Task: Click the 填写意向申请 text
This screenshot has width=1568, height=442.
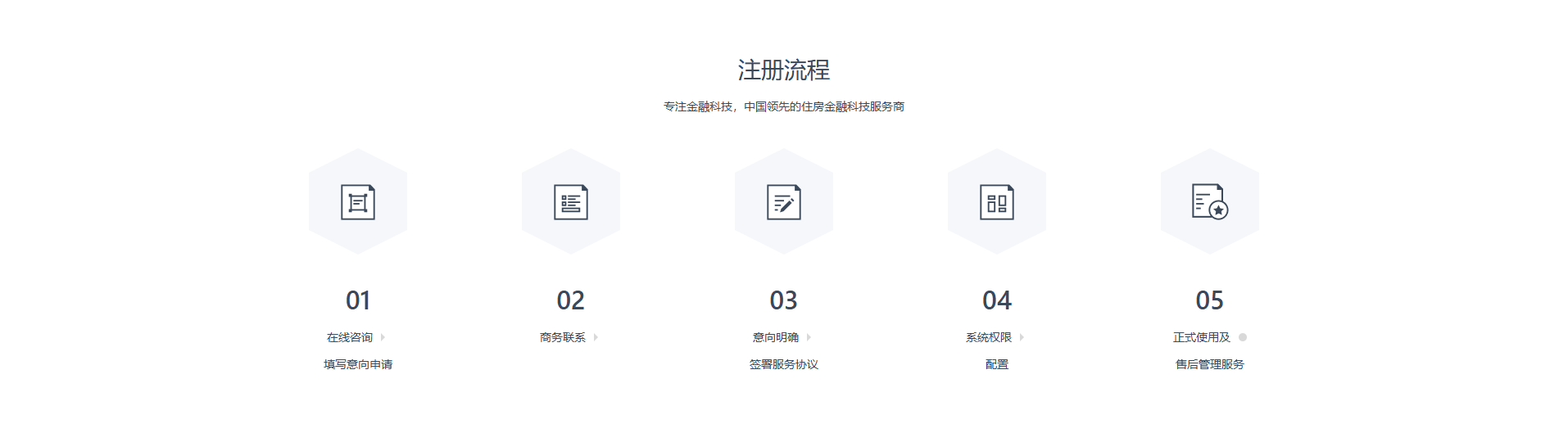Action: (358, 364)
